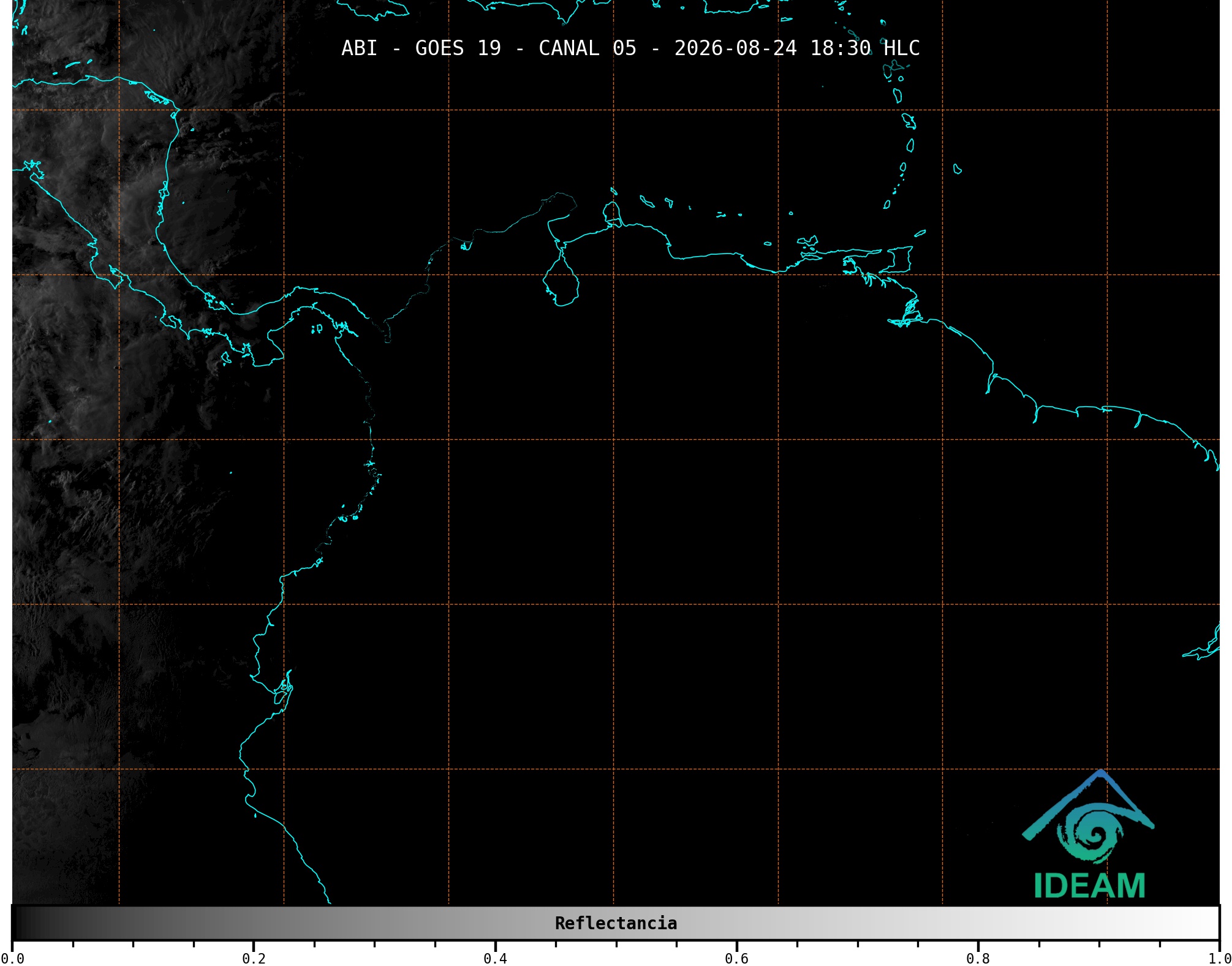This screenshot has height=966, width=1232.
Task: Click the '1.0' colorbar tick label
Action: [1219, 959]
